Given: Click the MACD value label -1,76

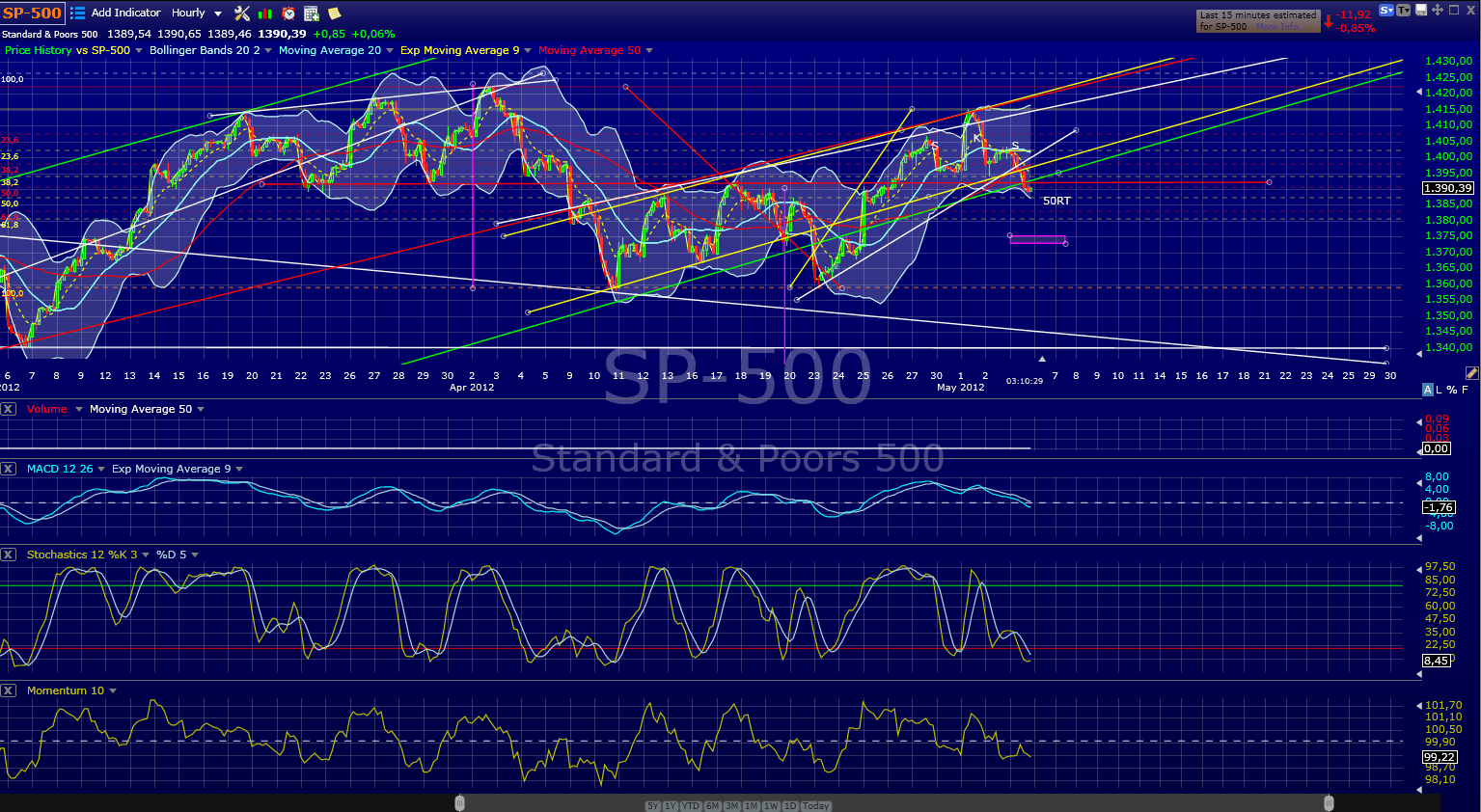Looking at the screenshot, I should (x=1439, y=507).
